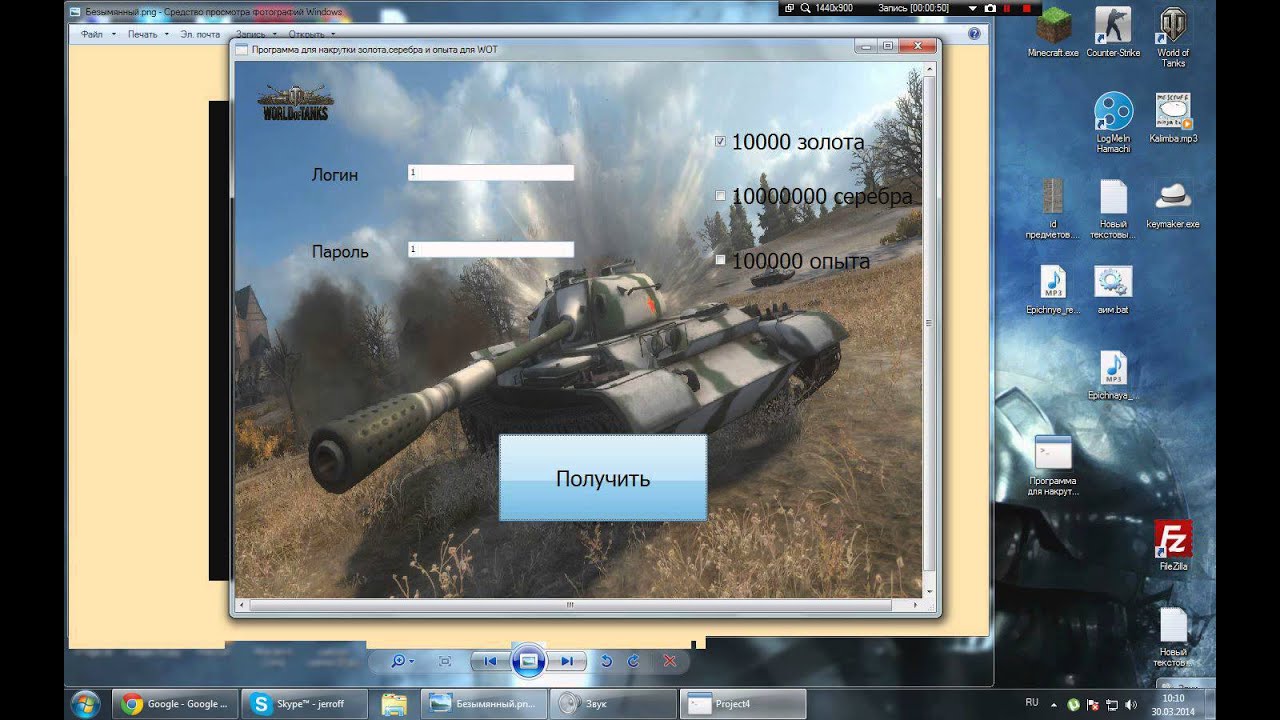Select the Epichnye_re... MP3 file icon
The image size is (1280, 720).
[x=1053, y=290]
